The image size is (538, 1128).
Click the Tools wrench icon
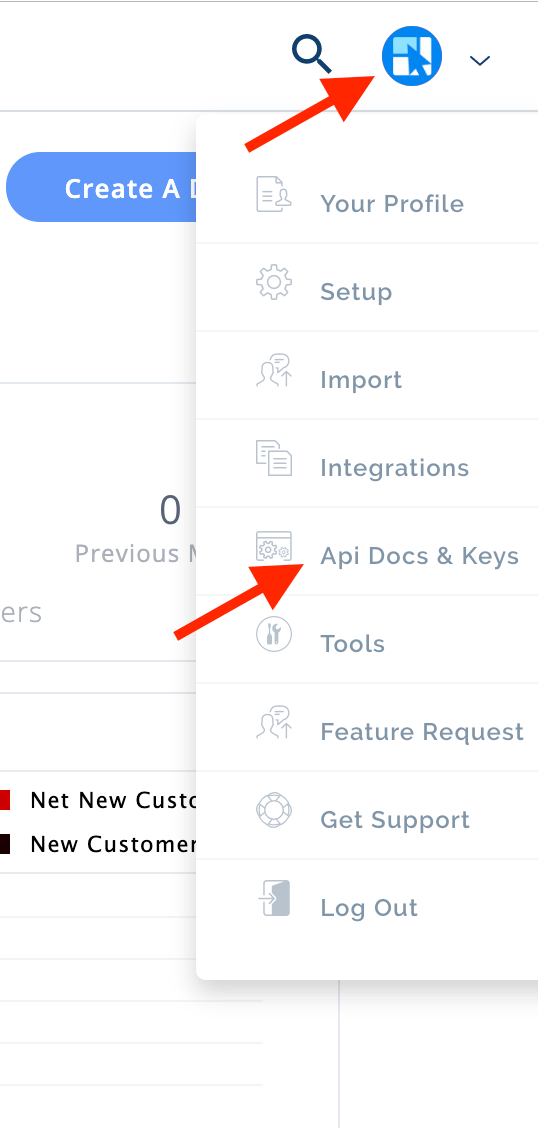tap(273, 634)
